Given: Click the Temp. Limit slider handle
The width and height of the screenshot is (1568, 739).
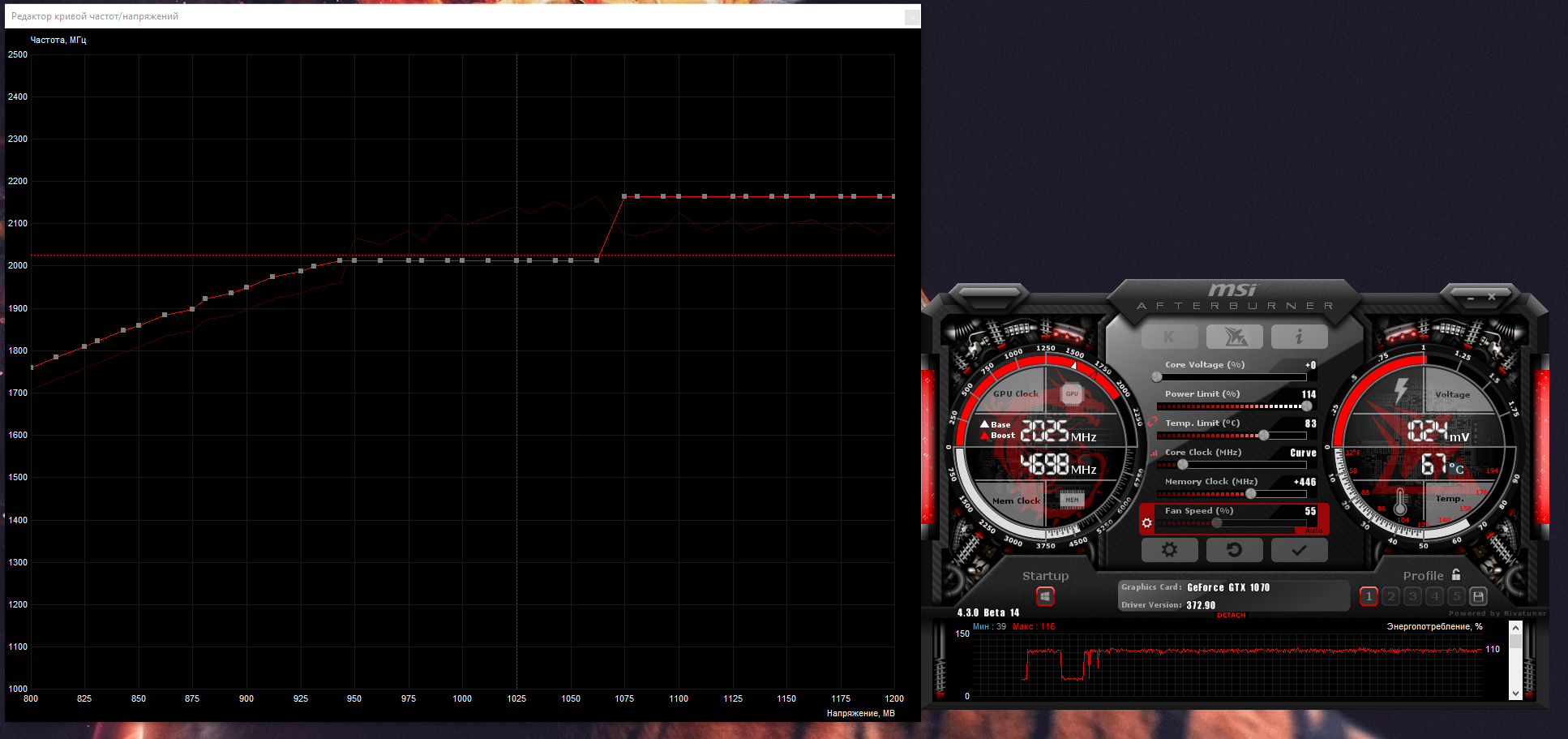Looking at the screenshot, I should 1263,436.
